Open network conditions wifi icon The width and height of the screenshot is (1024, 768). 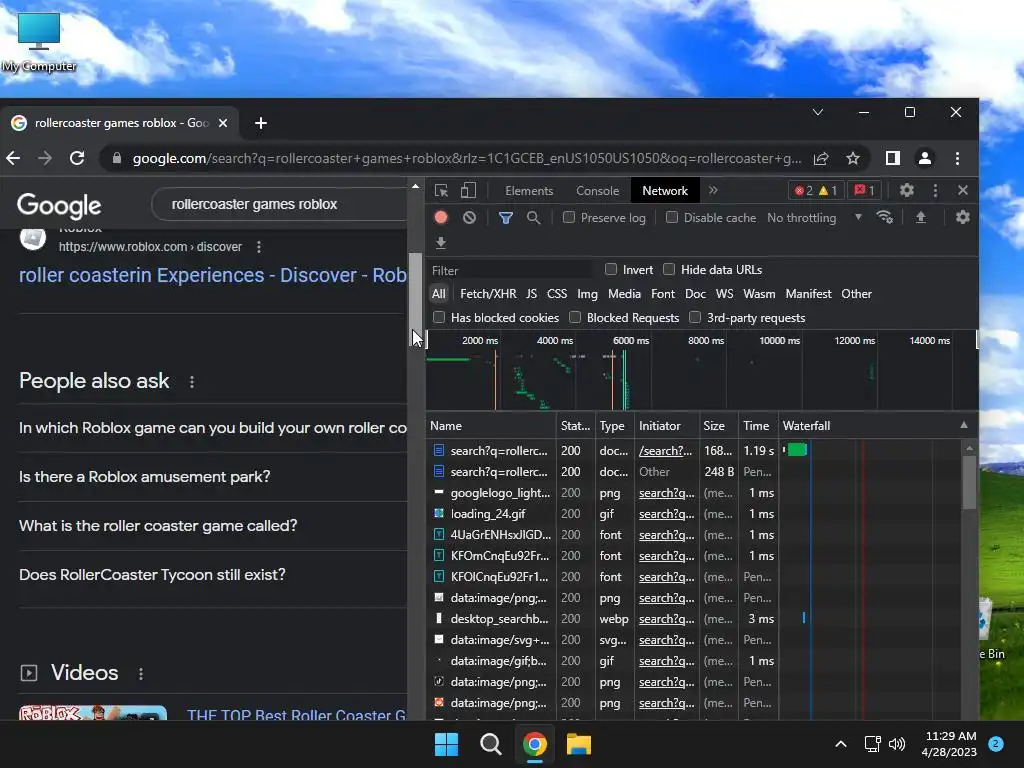pos(885,217)
